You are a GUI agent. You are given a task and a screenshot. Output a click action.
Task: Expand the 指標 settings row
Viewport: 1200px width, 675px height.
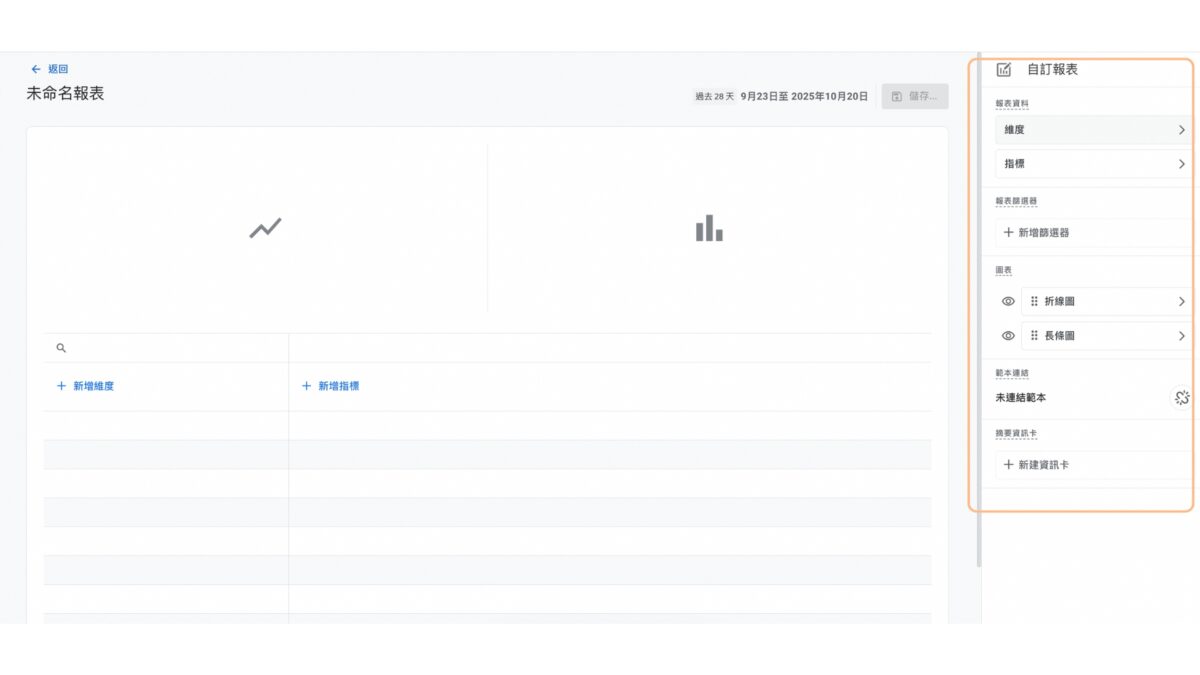click(x=1095, y=164)
